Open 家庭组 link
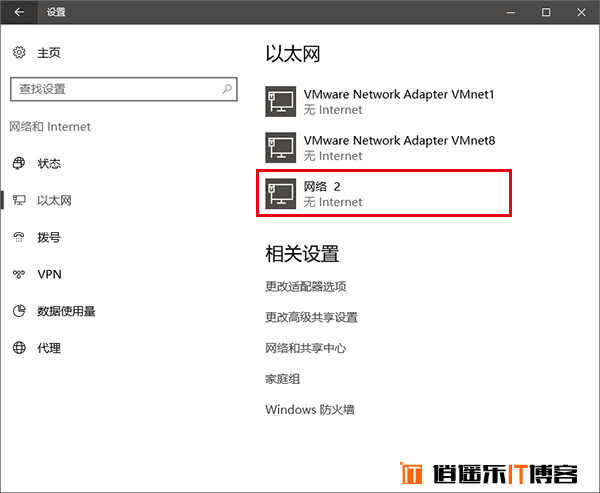This screenshot has width=600, height=493. [x=282, y=379]
